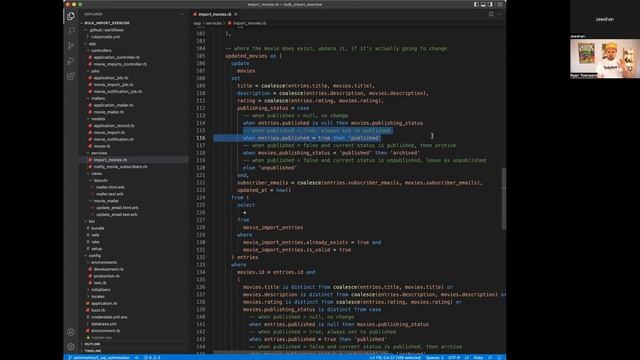Click the 'services' breadcrumb segment

click(213, 23)
